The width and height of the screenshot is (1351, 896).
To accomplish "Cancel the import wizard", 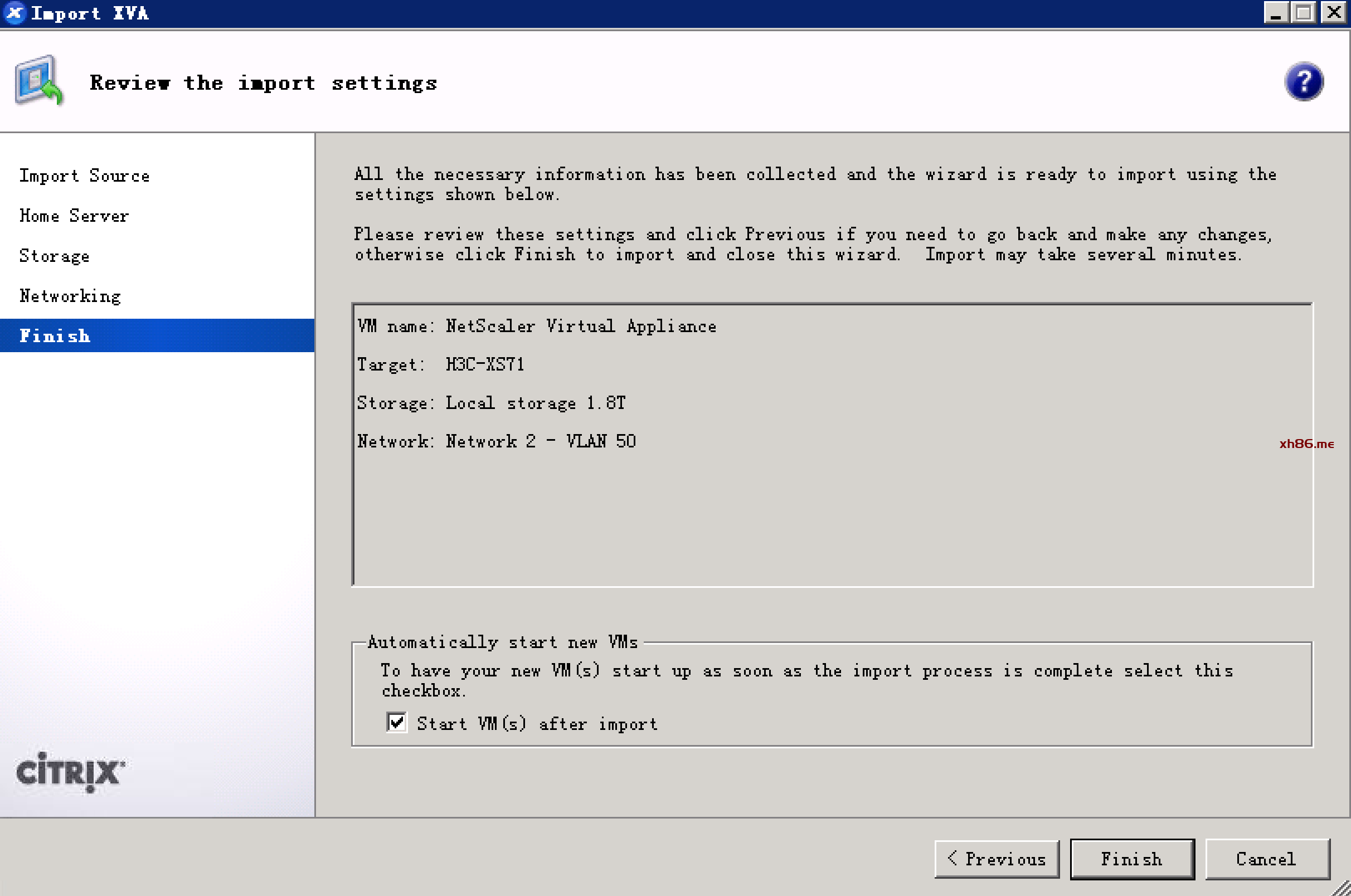I will [x=1266, y=859].
